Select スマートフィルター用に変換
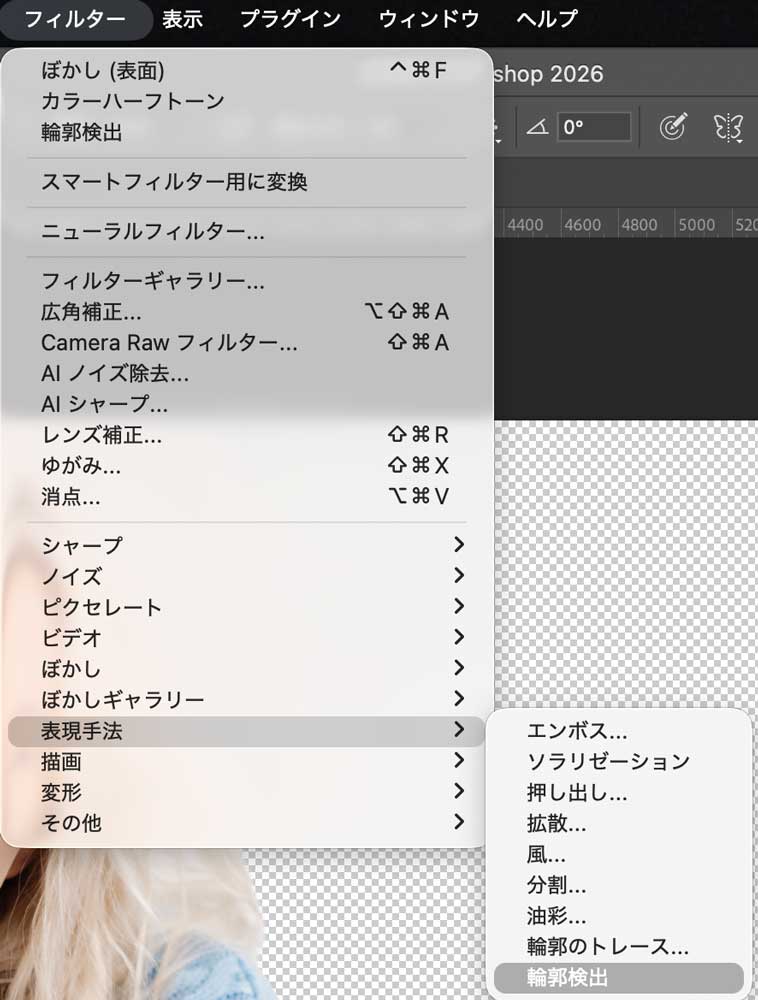The image size is (758, 1000). point(247,182)
